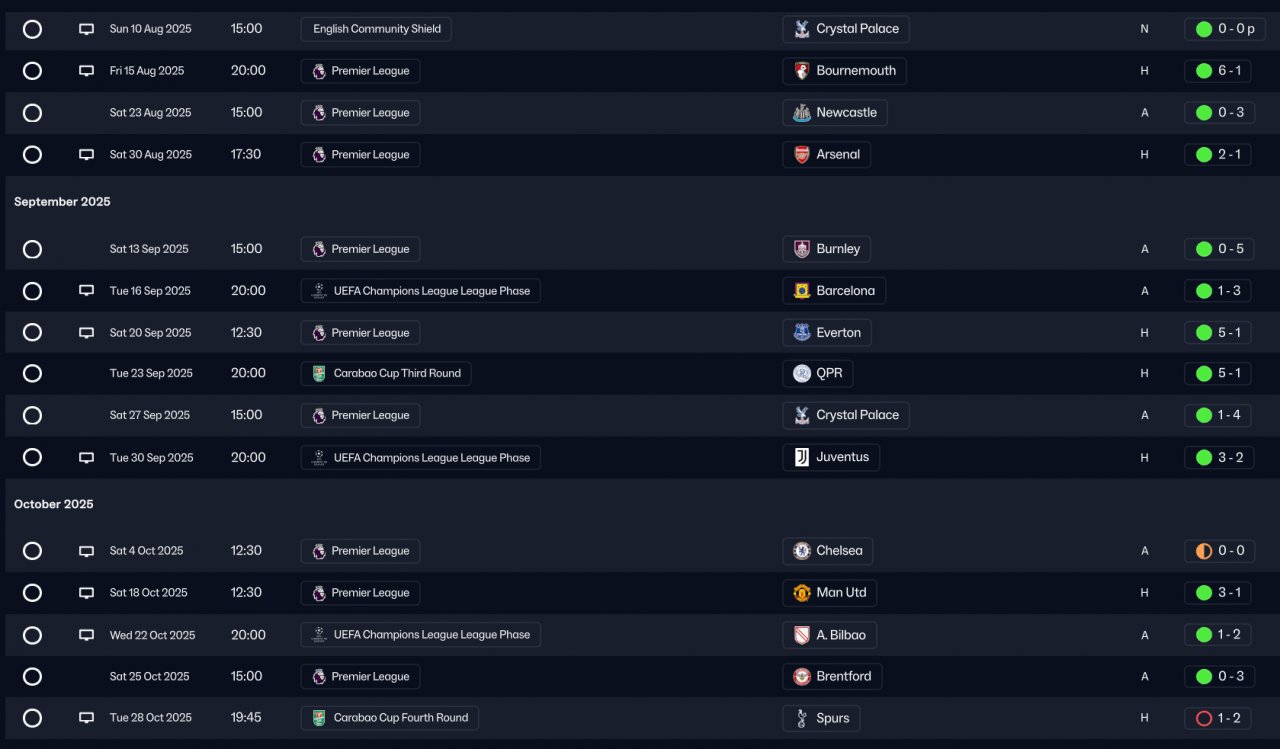Click the TV icon on the Bournemouth fixture row
The width and height of the screenshot is (1280, 749).
(87, 71)
